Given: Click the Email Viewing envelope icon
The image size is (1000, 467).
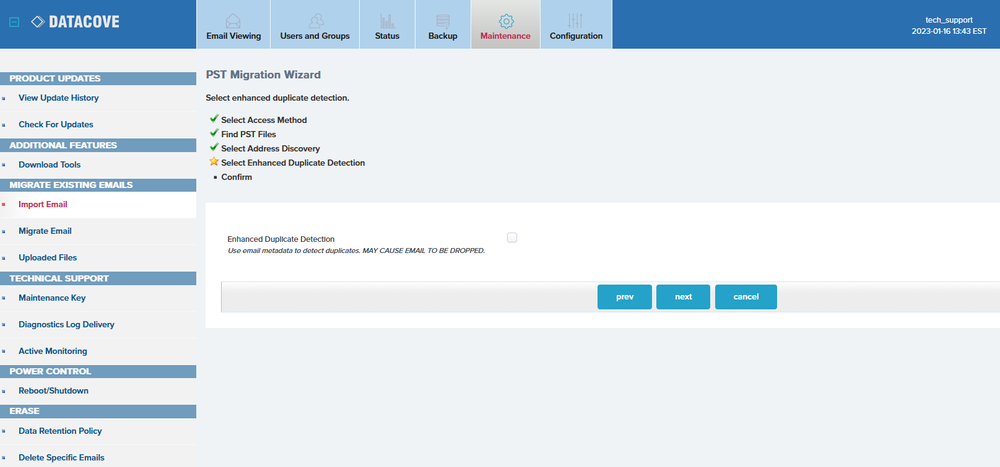Looking at the screenshot, I should point(233,20).
